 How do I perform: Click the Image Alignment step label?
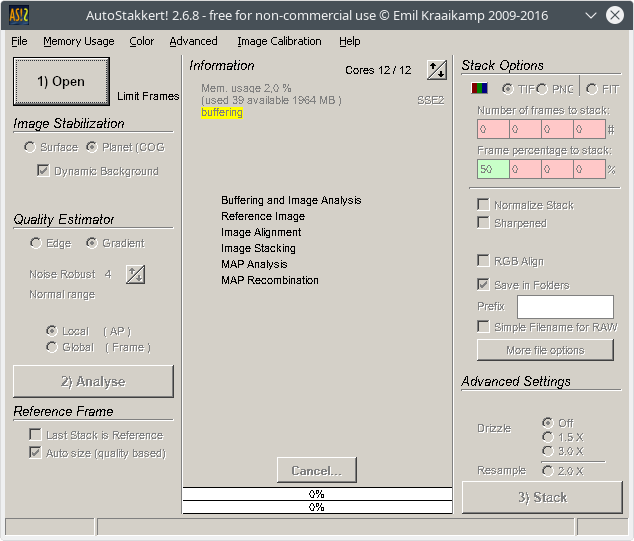[x=261, y=232]
